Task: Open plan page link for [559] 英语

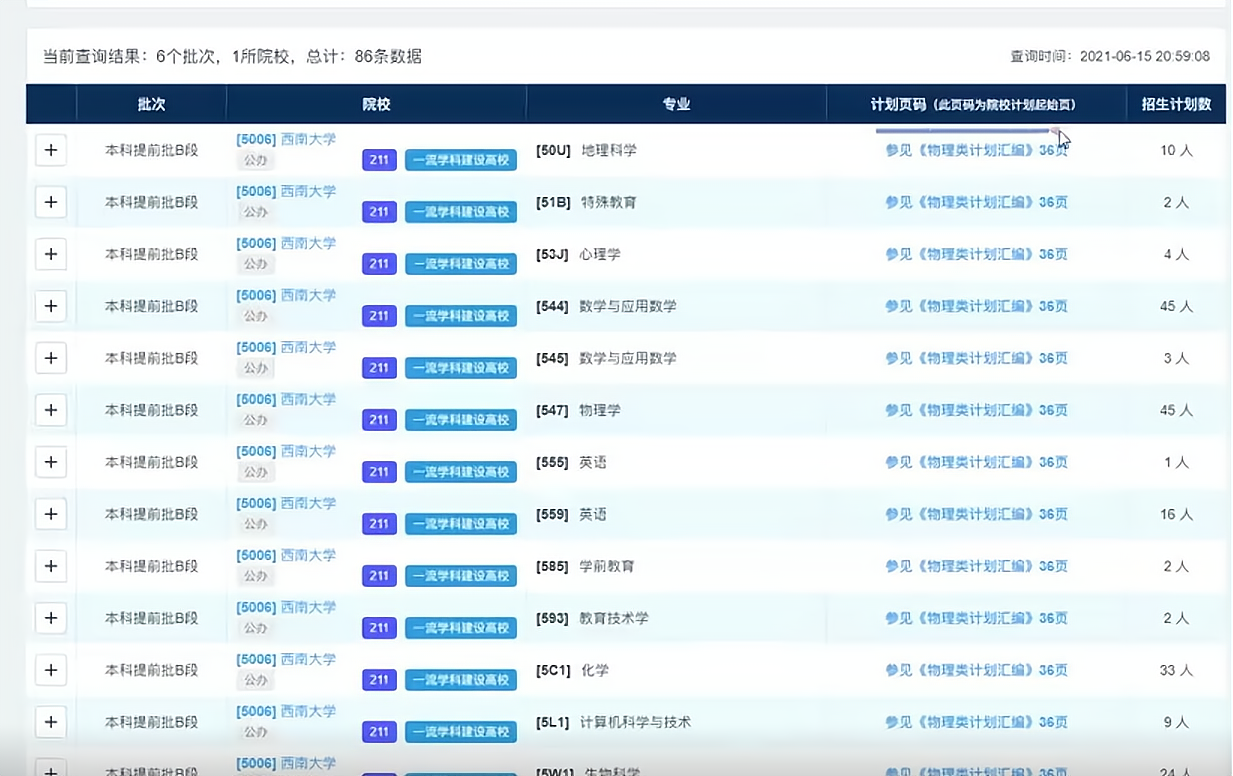Action: tap(976, 514)
